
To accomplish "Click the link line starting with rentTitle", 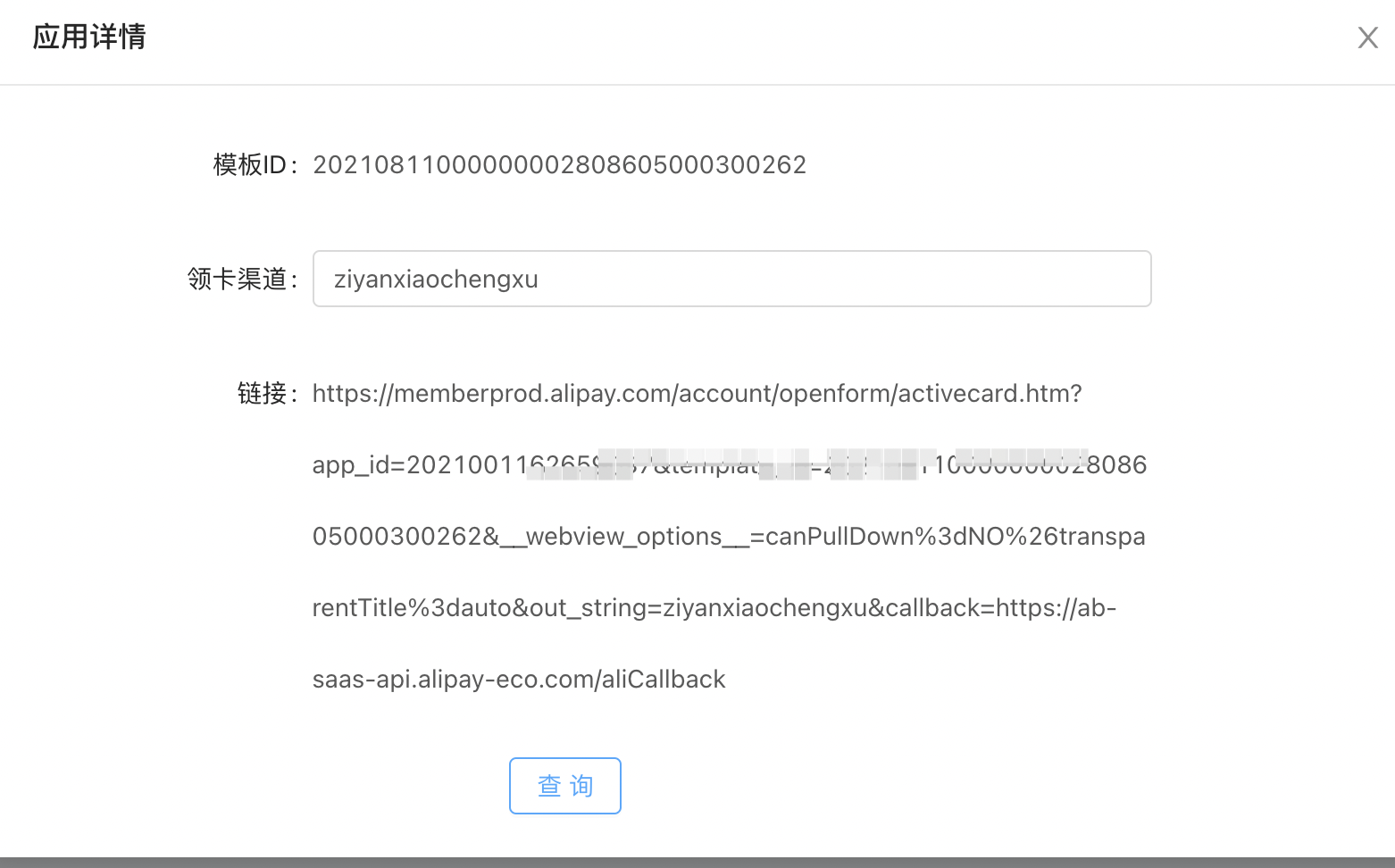I will click(x=714, y=608).
